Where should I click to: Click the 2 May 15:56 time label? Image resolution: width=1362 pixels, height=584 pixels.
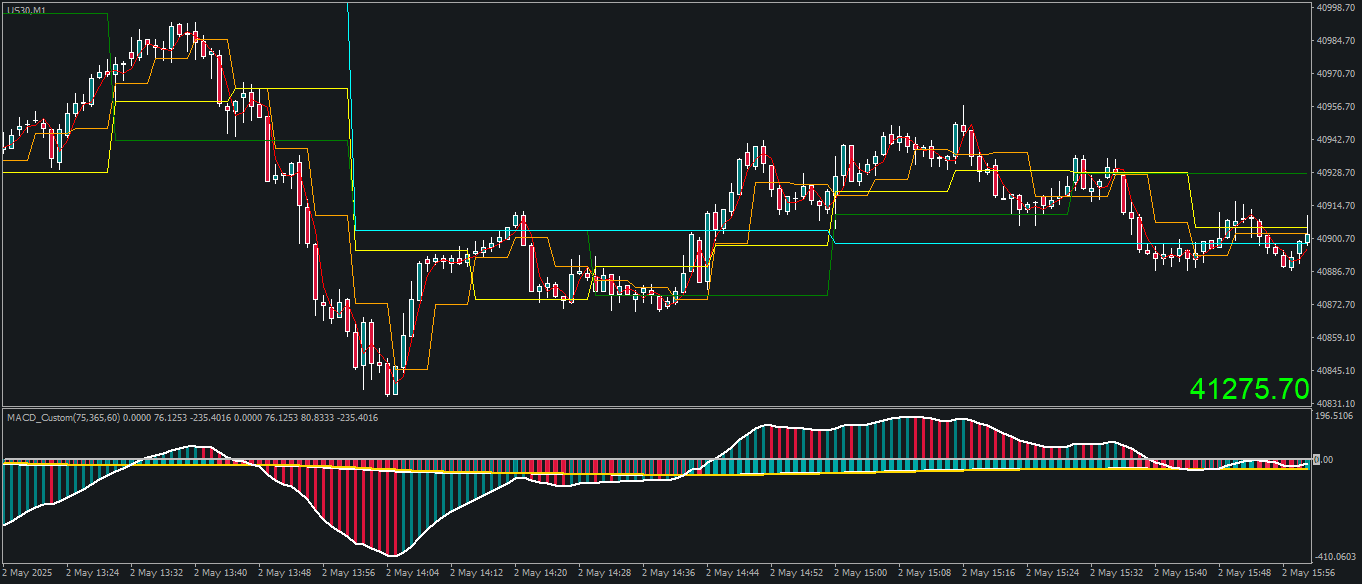1308,573
